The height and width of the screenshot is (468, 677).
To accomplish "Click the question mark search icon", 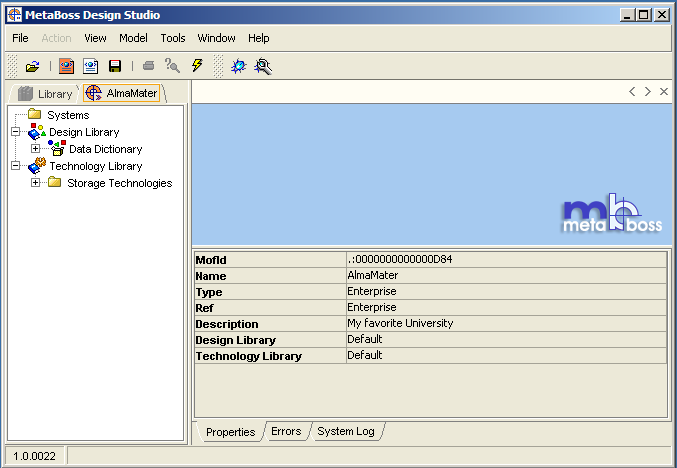I will pyautogui.click(x=172, y=66).
